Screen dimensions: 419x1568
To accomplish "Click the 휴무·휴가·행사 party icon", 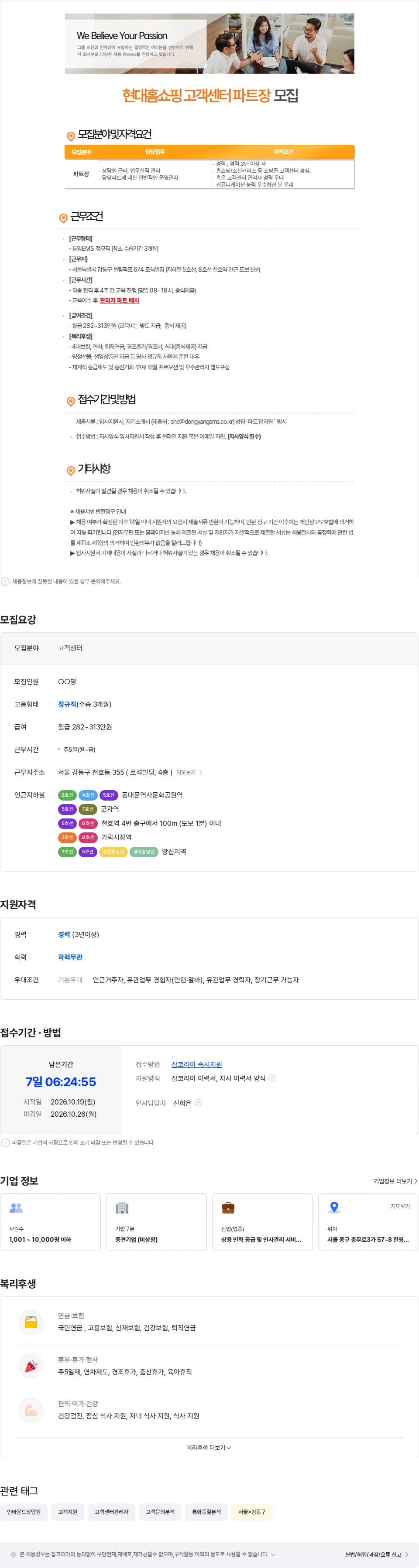I will point(31,1366).
